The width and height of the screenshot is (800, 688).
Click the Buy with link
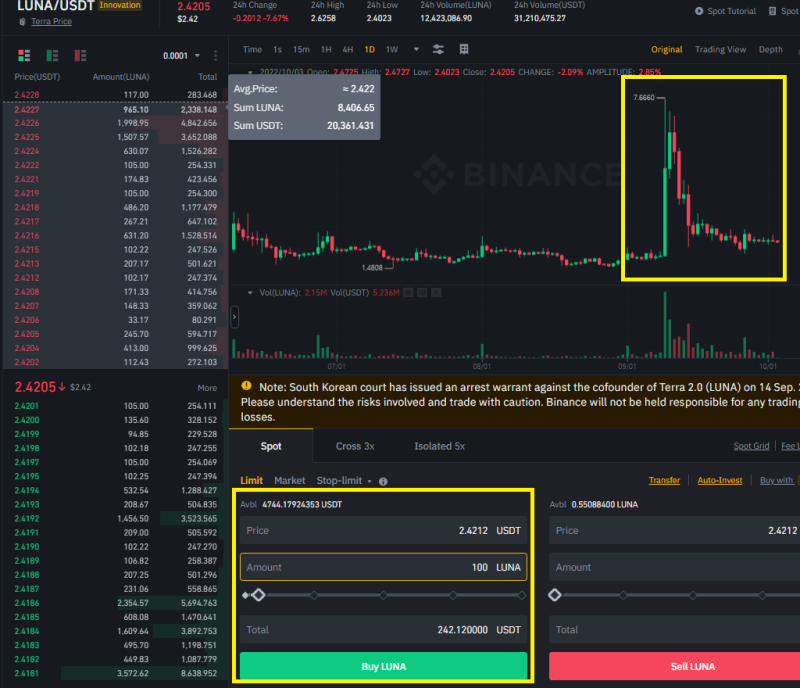(776, 480)
